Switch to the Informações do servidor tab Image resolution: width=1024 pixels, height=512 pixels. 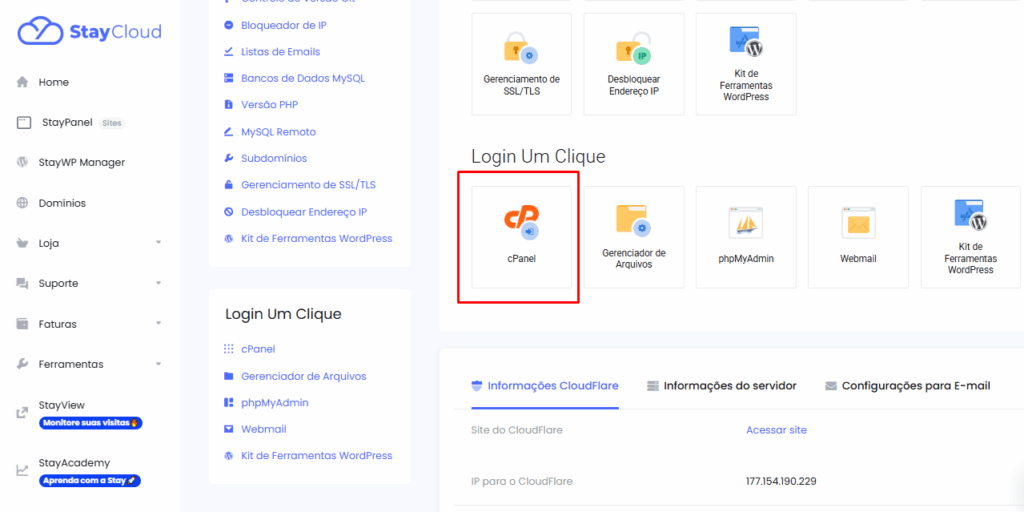point(721,385)
